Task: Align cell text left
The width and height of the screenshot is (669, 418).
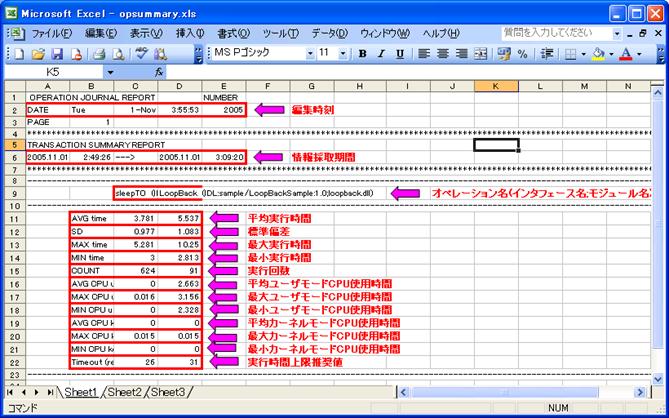Action: point(424,54)
